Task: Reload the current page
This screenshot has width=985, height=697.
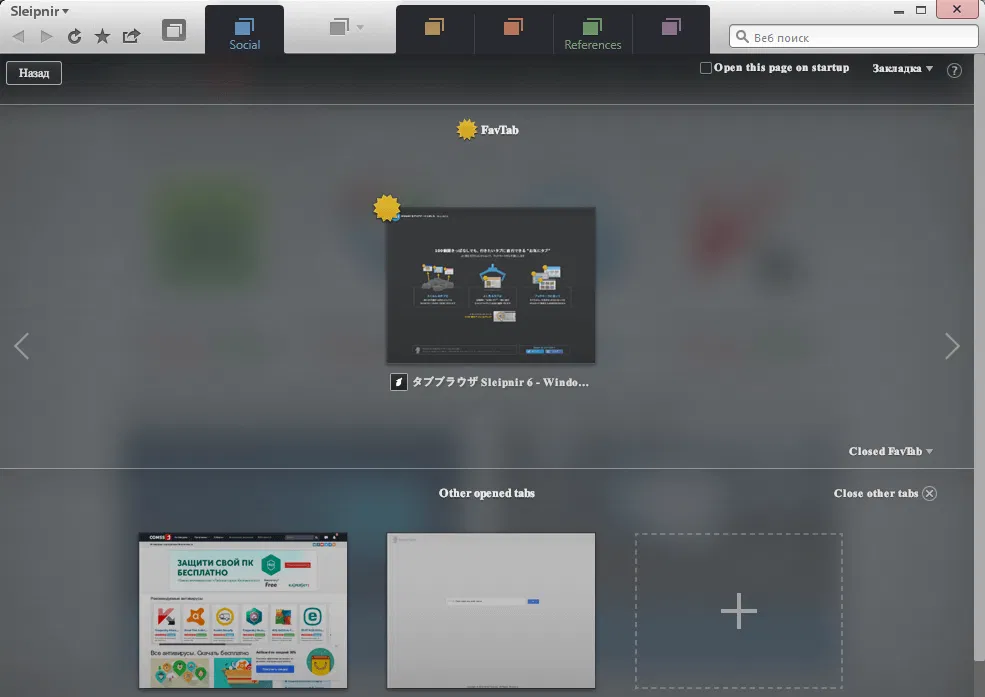Action: [74, 36]
